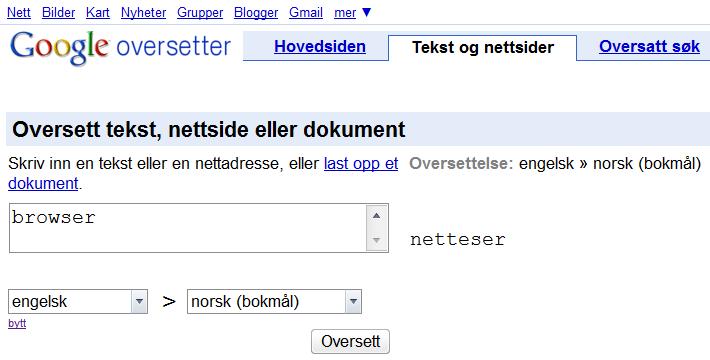The image size is (710, 360).
Task: Open the 'mer' dropdown arrow
Action: (x=367, y=13)
